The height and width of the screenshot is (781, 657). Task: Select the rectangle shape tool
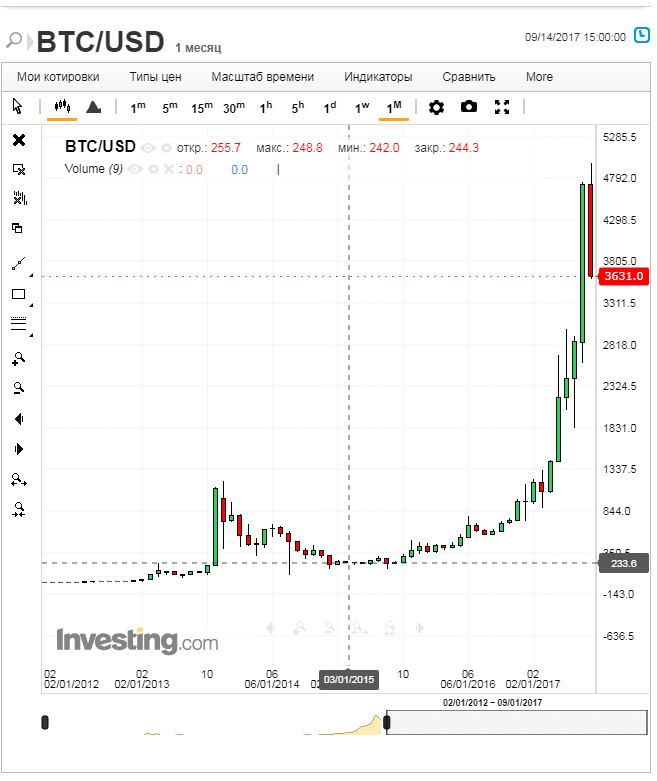(x=18, y=294)
